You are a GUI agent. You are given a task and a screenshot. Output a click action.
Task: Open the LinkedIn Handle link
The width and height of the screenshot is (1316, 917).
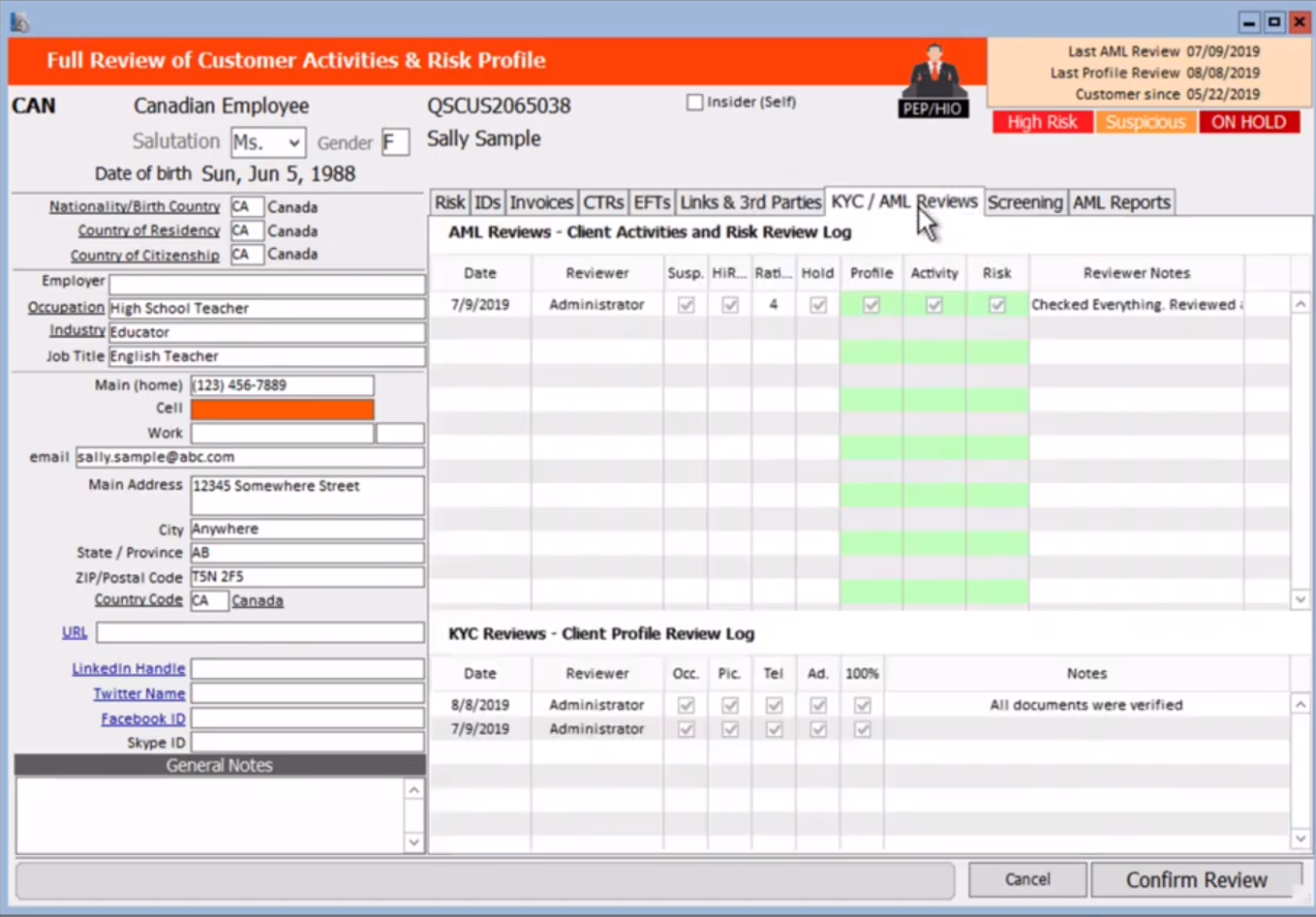pyautogui.click(x=128, y=668)
